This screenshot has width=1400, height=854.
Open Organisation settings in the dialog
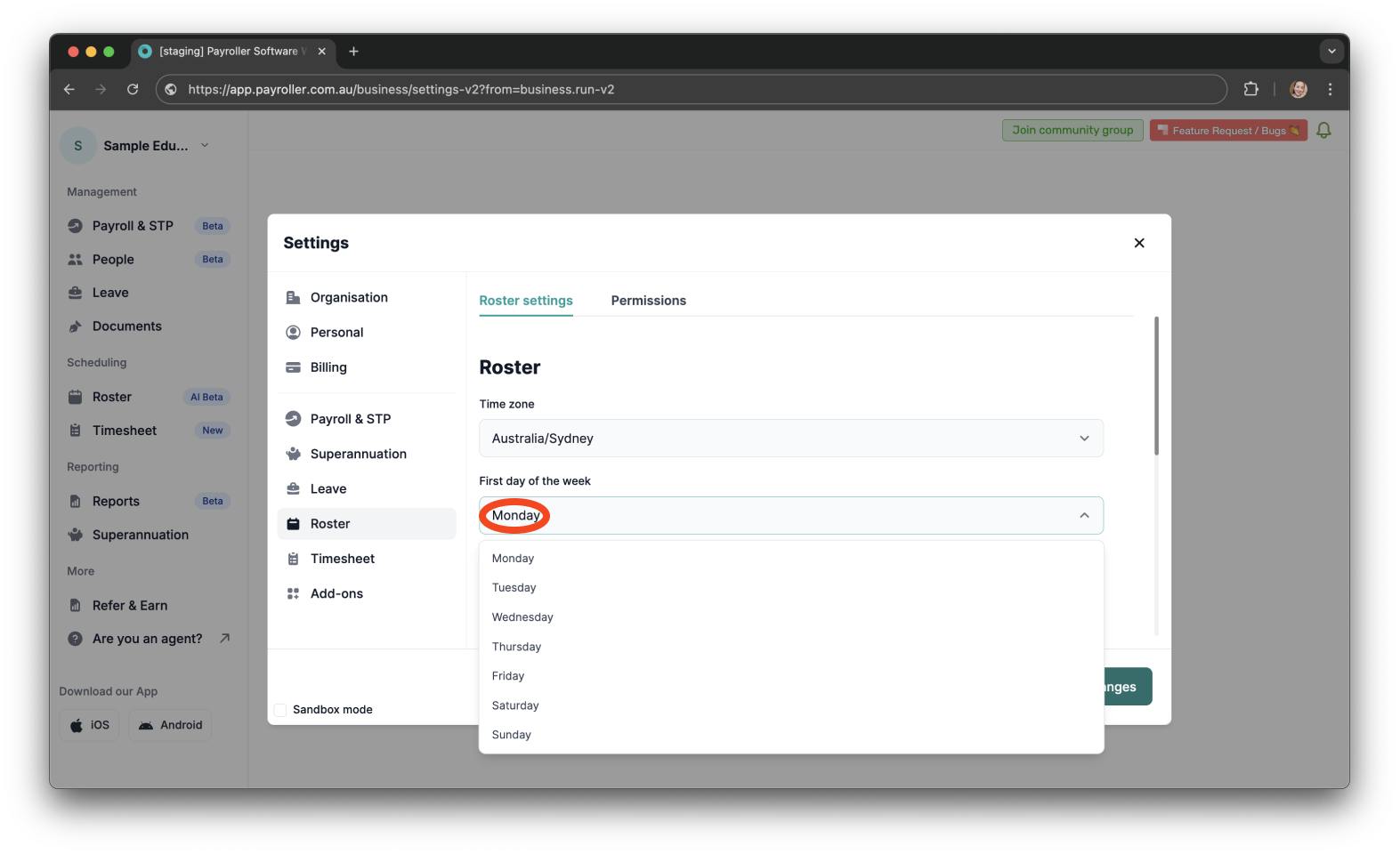click(367, 297)
